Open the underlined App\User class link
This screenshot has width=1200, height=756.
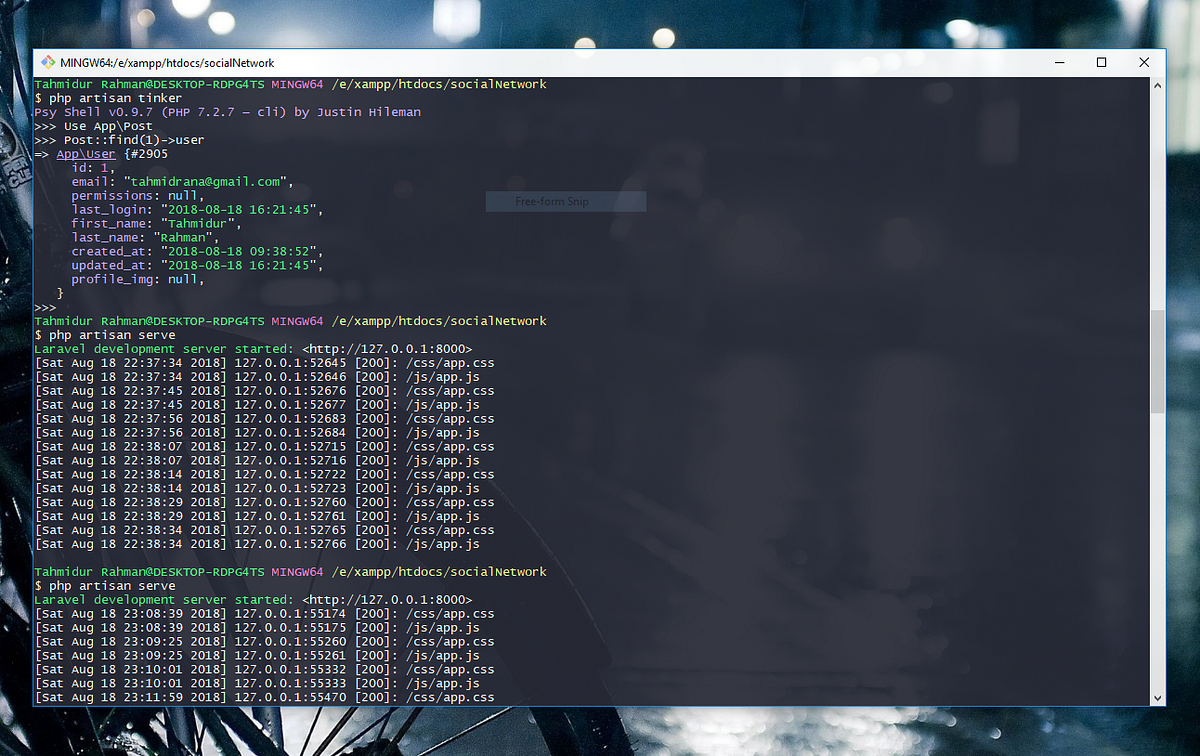[87, 153]
